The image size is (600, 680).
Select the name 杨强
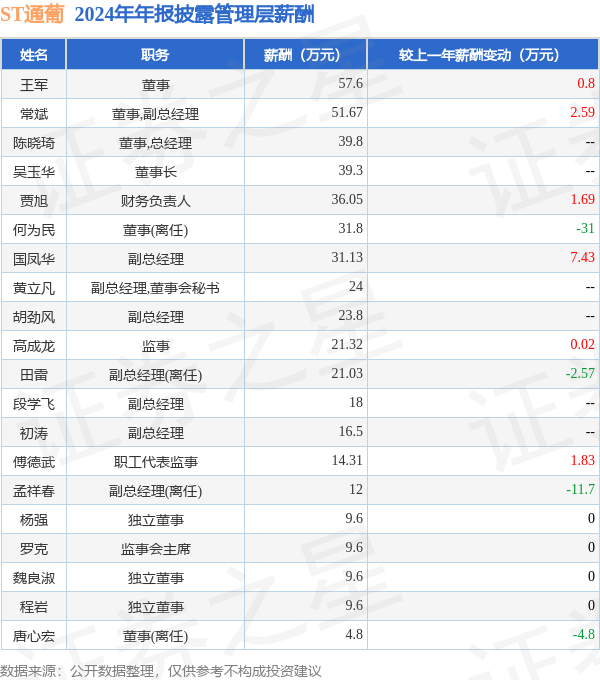[x=34, y=520]
